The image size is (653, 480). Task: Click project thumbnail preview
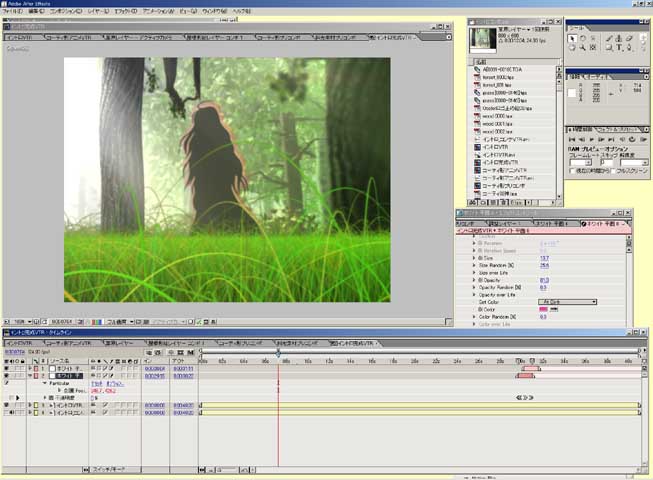(x=483, y=40)
